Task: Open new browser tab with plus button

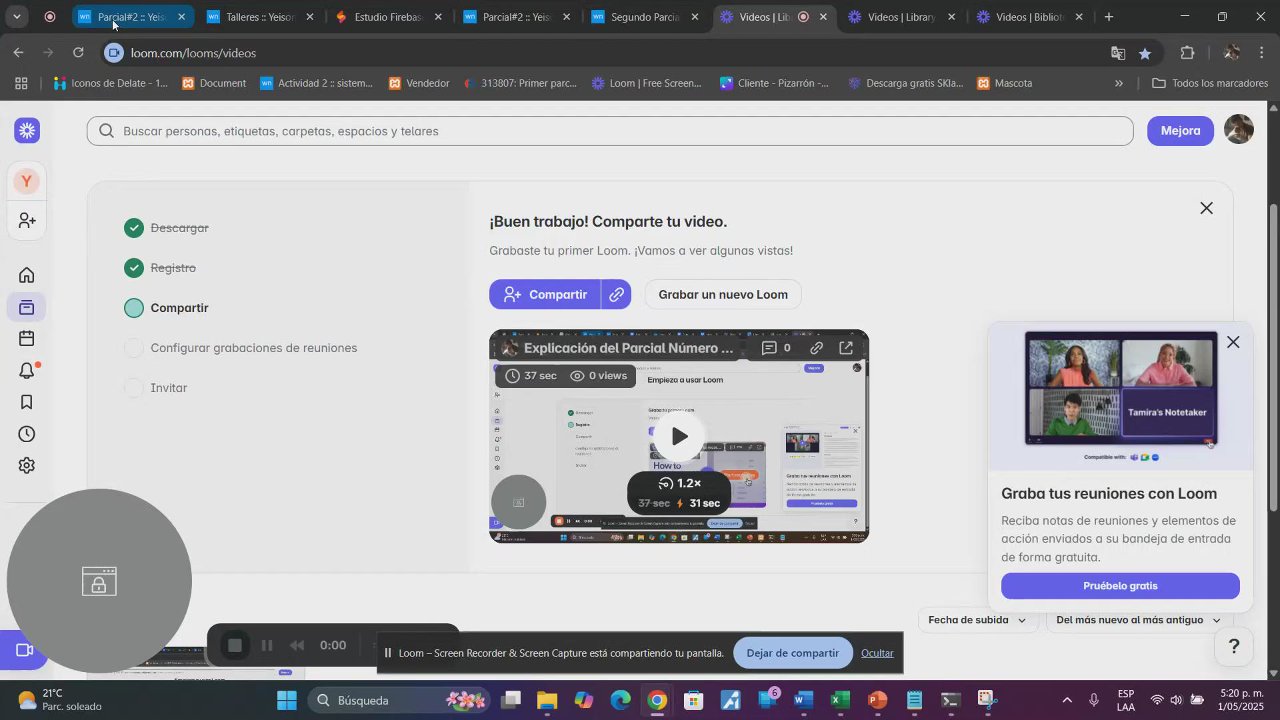Action: 1108,17
